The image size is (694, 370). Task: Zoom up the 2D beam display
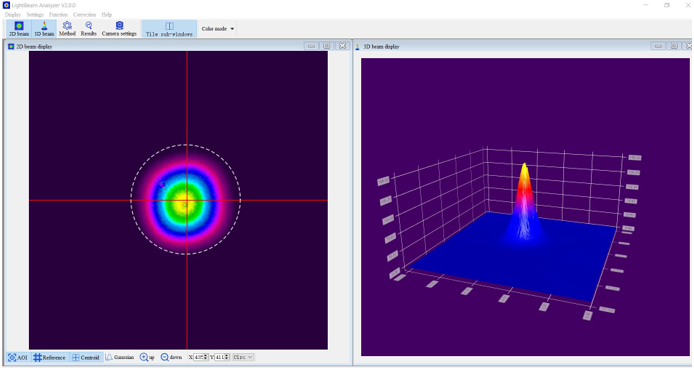pyautogui.click(x=147, y=357)
